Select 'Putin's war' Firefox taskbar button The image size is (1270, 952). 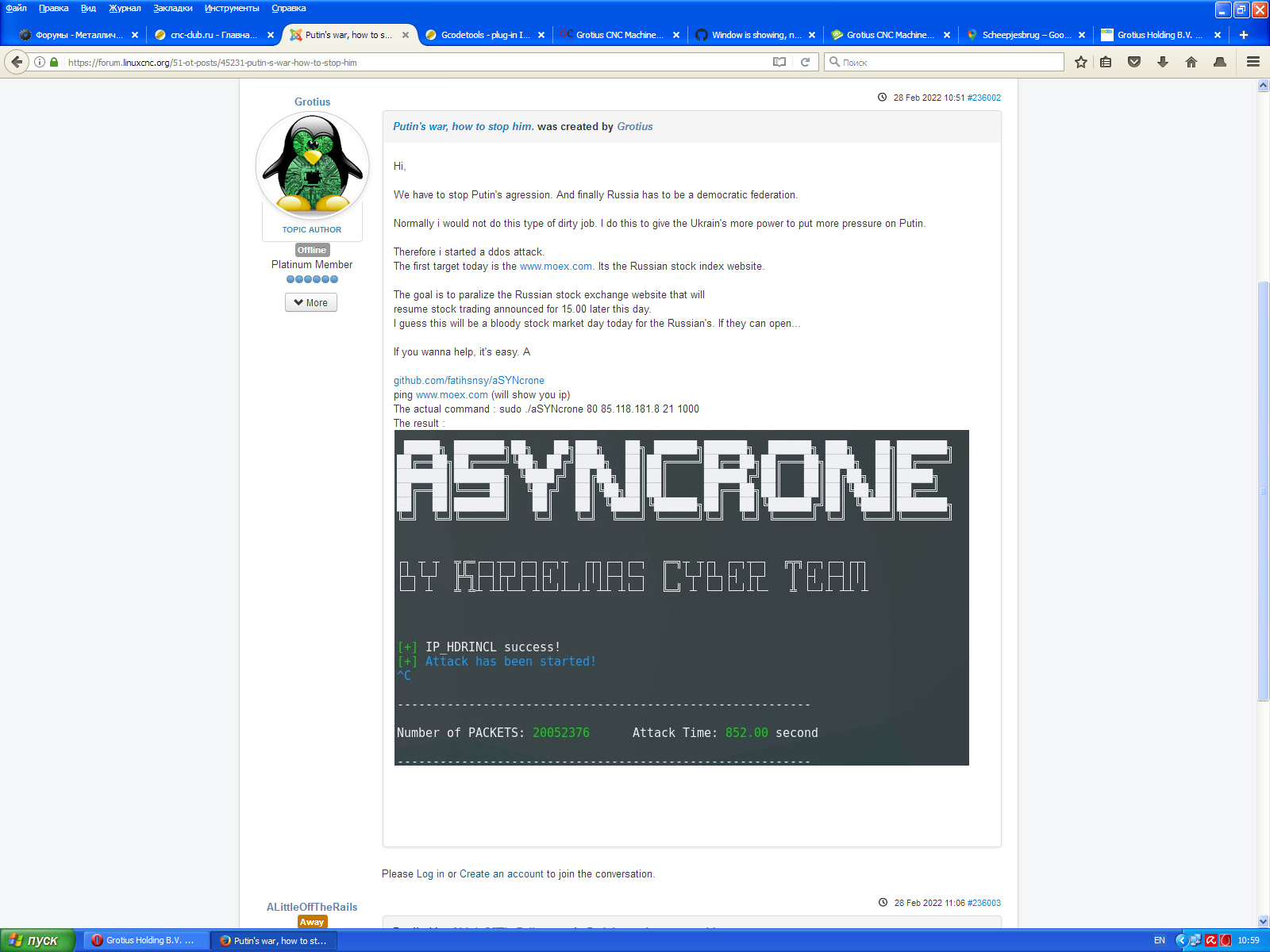point(275,940)
